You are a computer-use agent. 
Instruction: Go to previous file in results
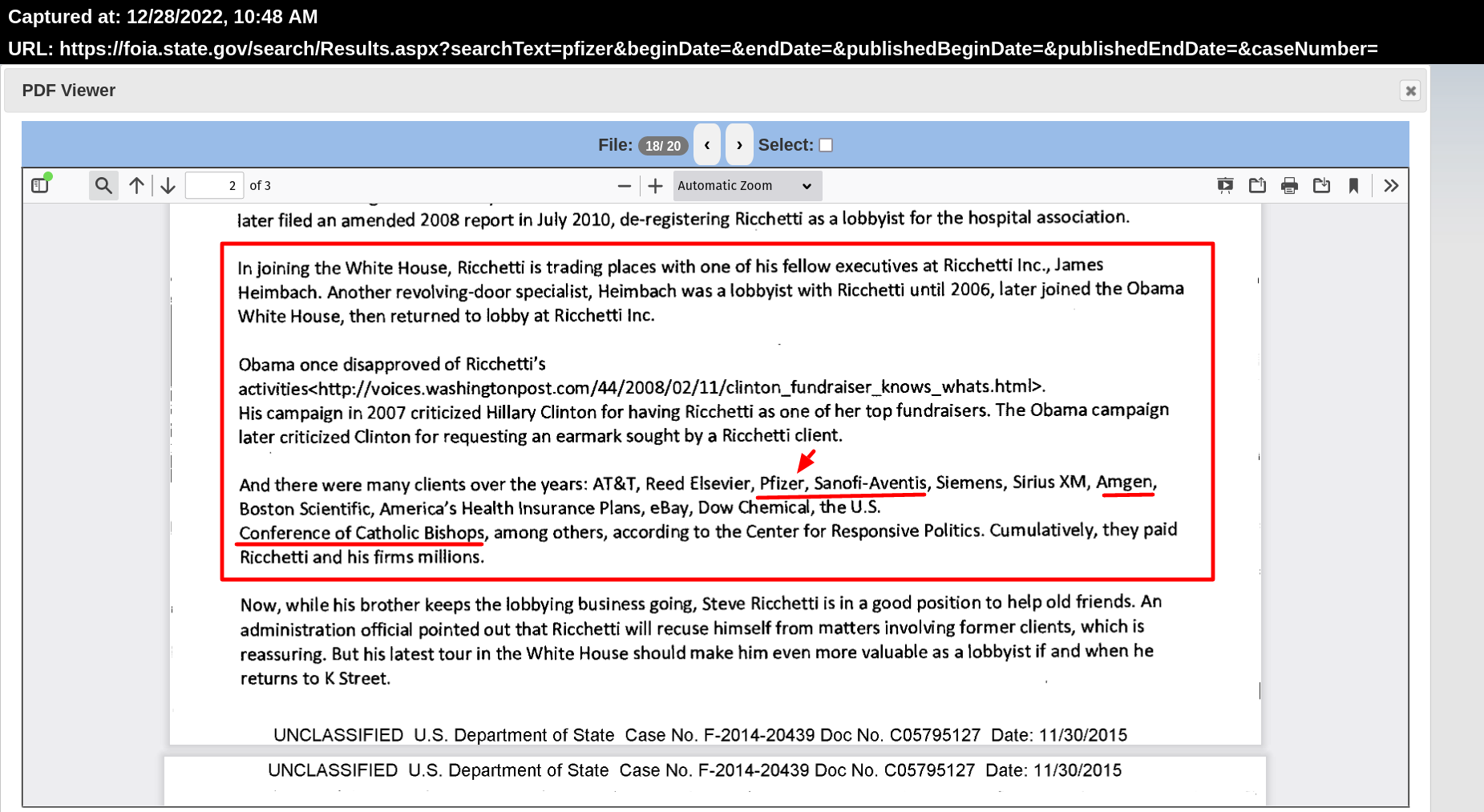pos(707,145)
